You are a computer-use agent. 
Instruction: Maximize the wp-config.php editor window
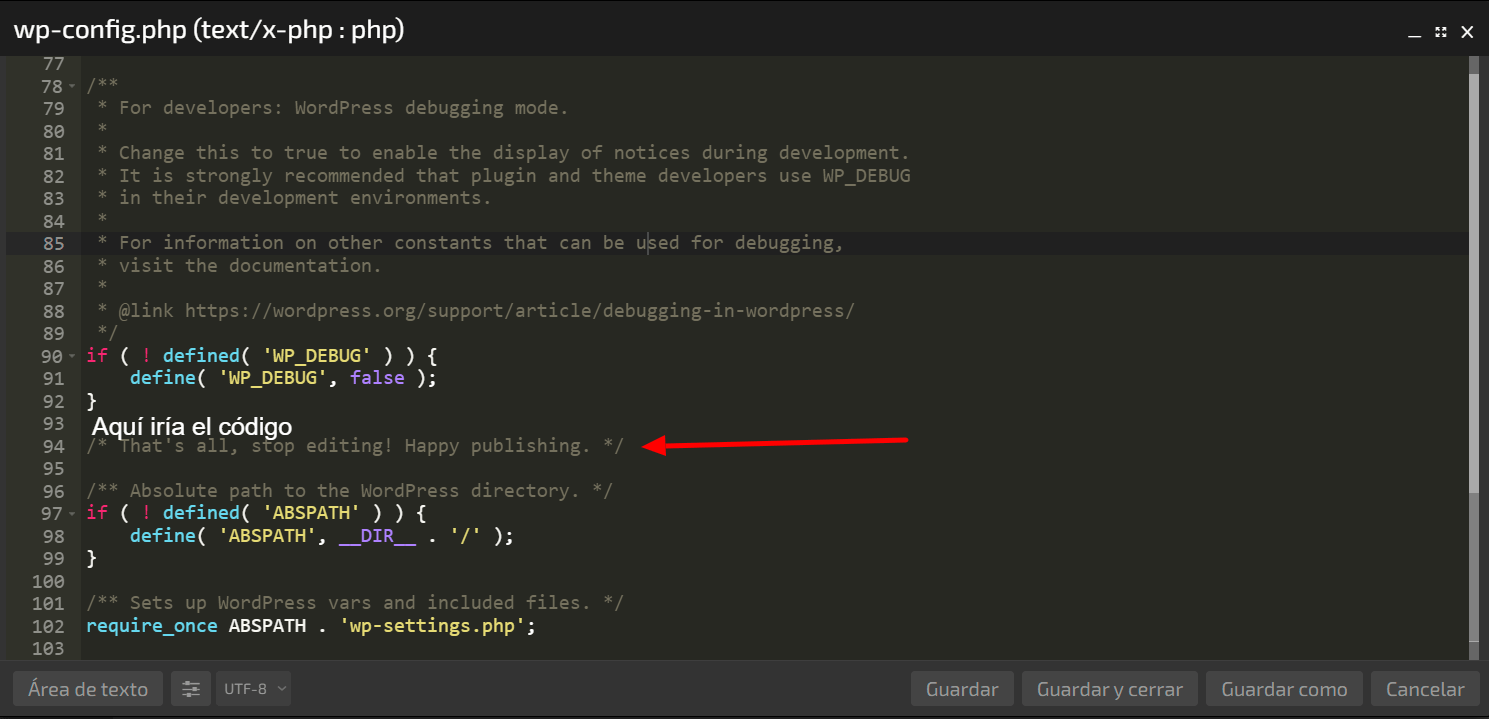1441,32
